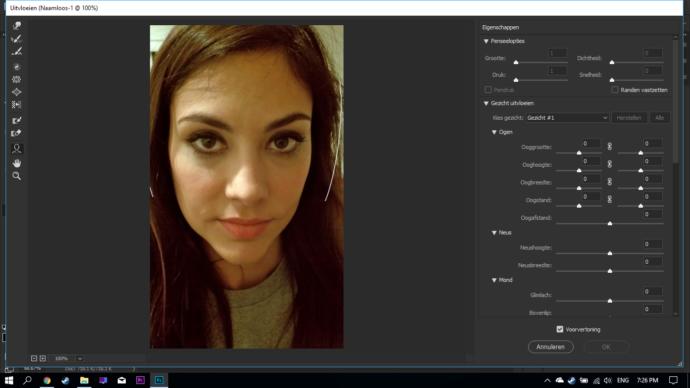The image size is (690, 388).
Task: Open the notification center icon
Action: pyautogui.click(x=673, y=380)
